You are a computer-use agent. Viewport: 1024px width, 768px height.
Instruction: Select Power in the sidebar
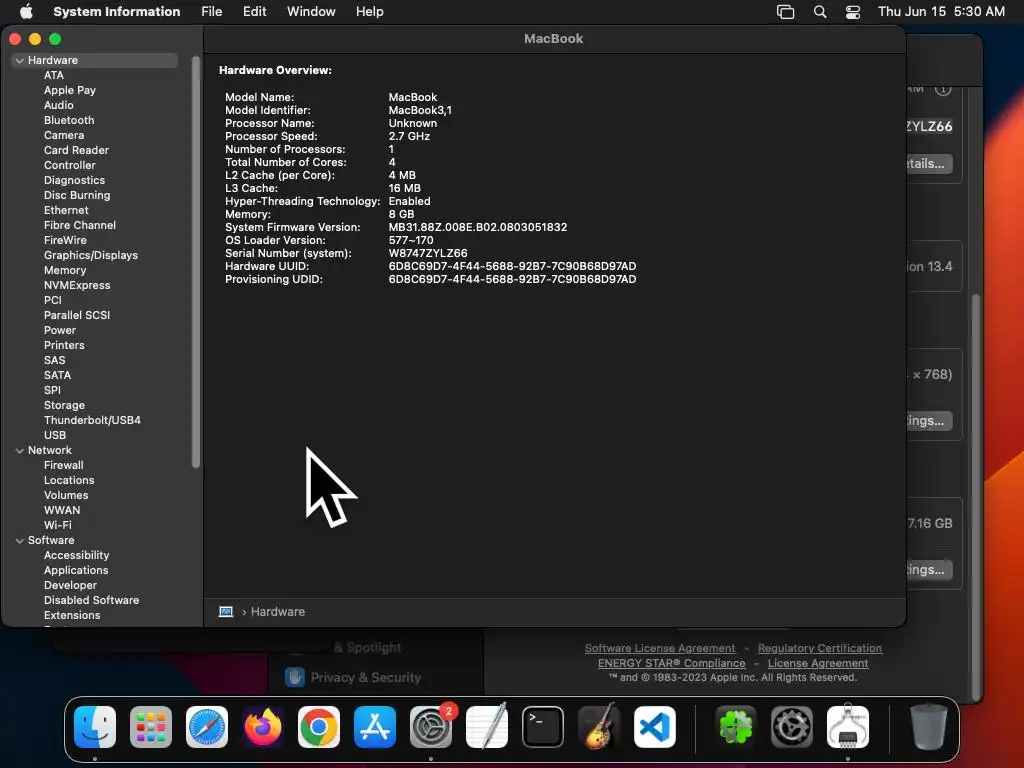pyautogui.click(x=60, y=330)
